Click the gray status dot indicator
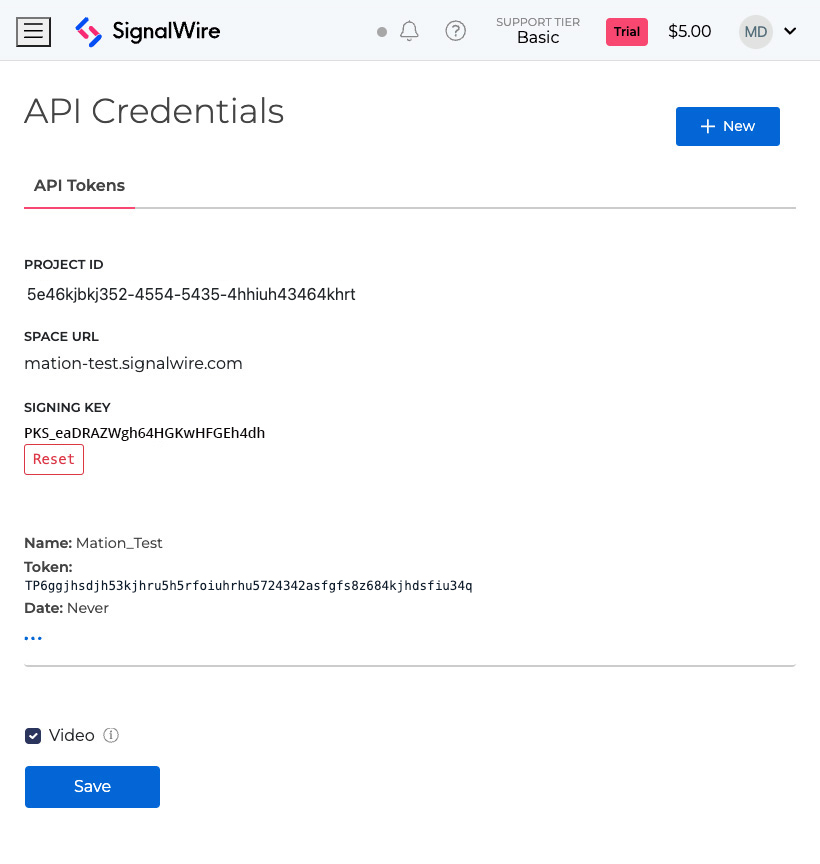Screen dimensions: 820x864 coord(382,32)
